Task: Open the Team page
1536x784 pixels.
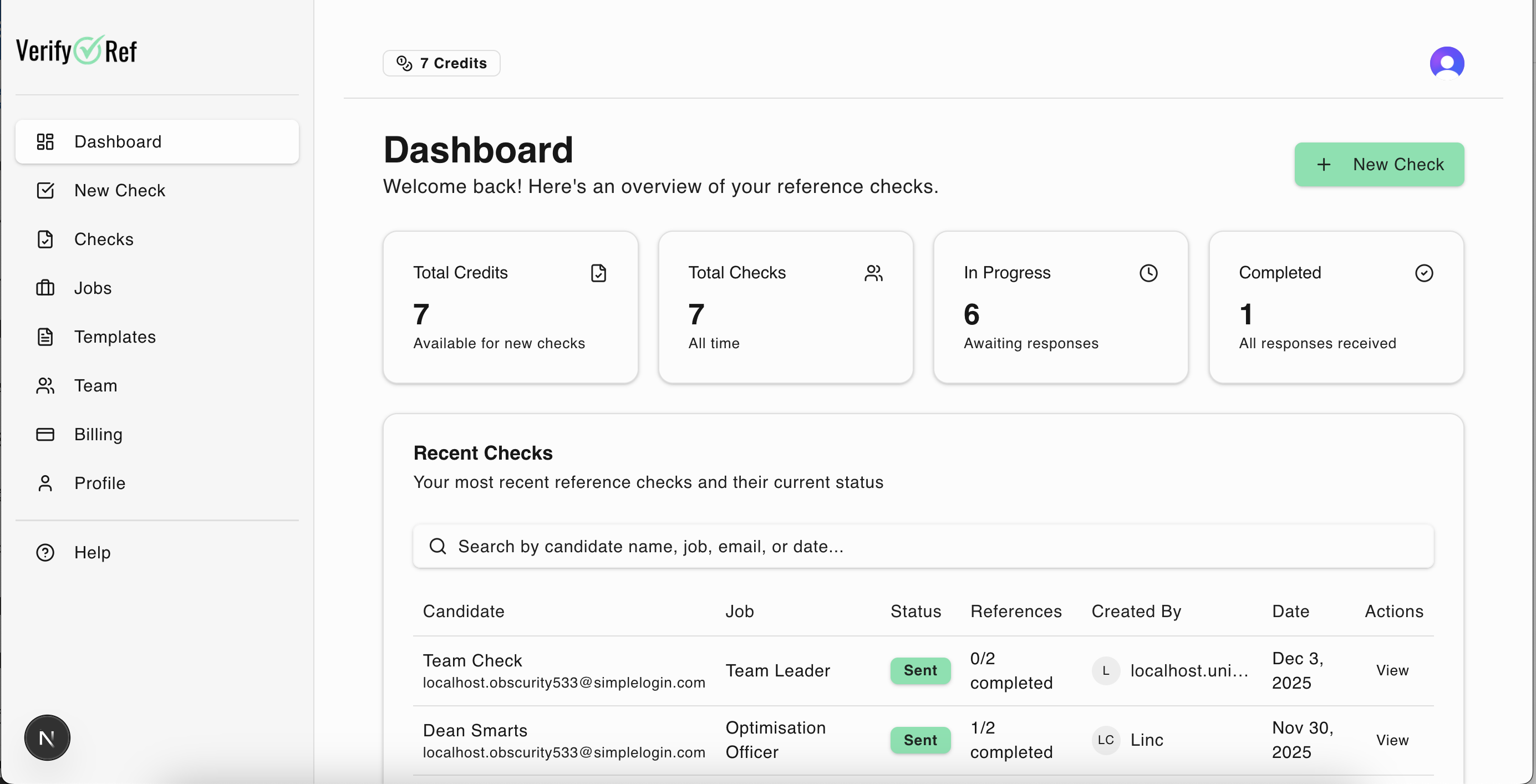Action: point(95,386)
